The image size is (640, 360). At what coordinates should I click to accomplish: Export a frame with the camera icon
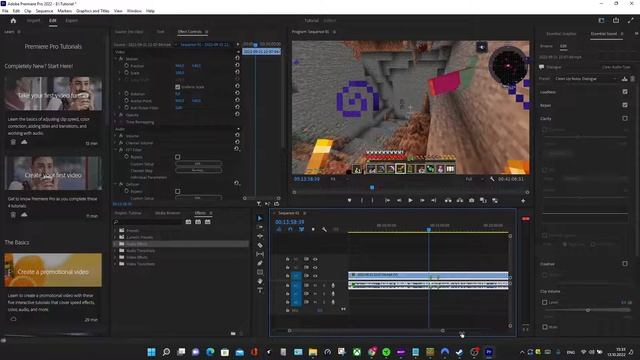[x=471, y=200]
